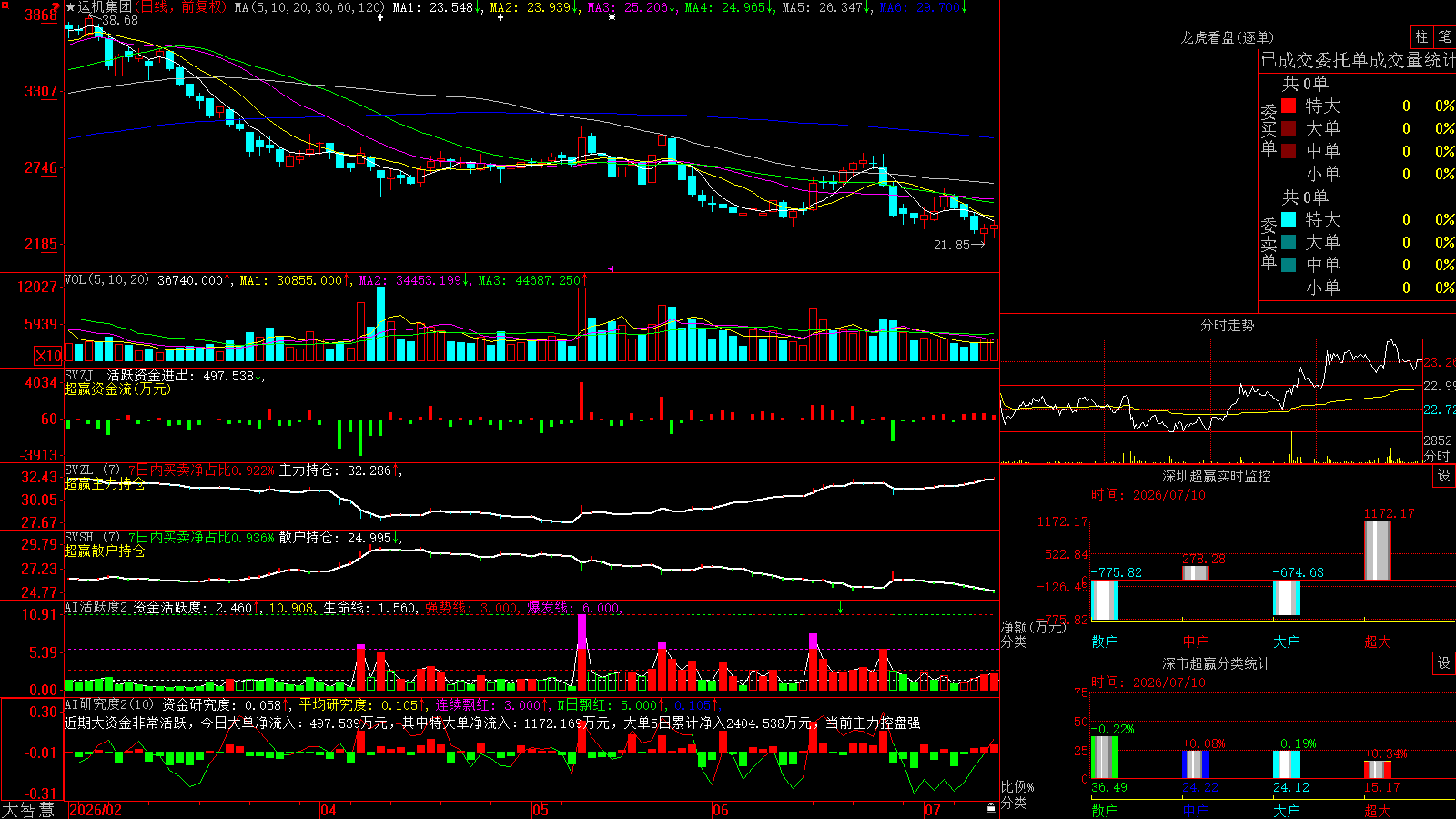Click the 已成交委托单成交量统计 header
Viewport: 1456px width, 819px height.
(1358, 60)
